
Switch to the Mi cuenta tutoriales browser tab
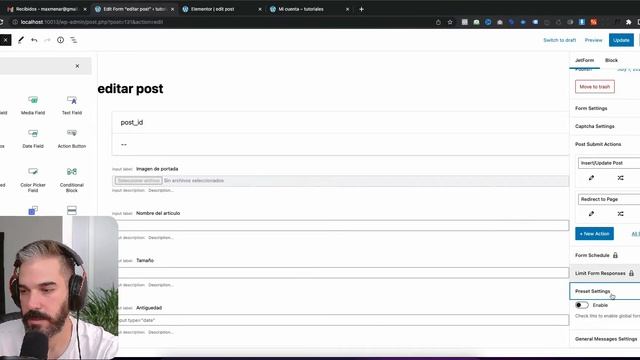[x=310, y=9]
